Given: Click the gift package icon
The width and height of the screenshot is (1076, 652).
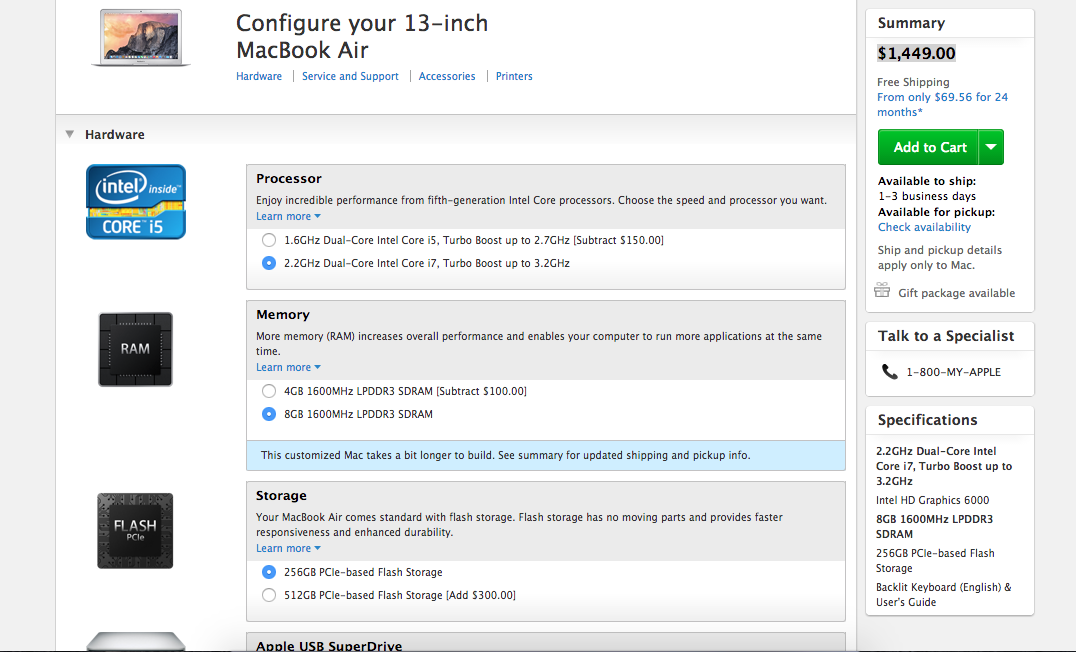Looking at the screenshot, I should (882, 290).
